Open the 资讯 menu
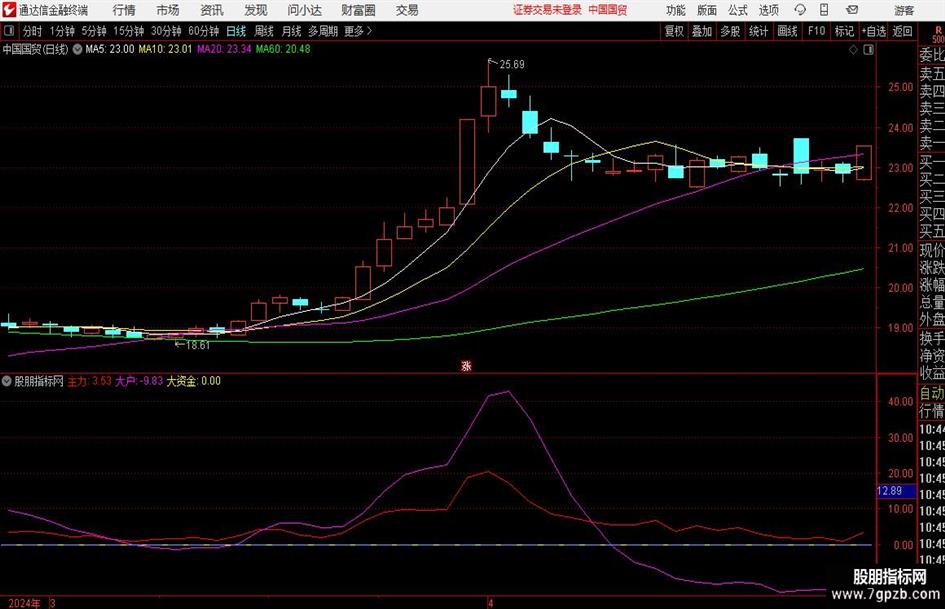945x609 pixels. 212,10
